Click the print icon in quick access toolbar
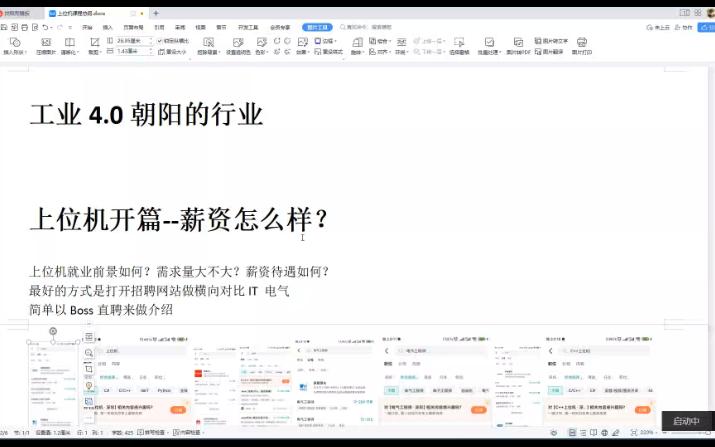Image resolution: width=715 pixels, height=447 pixels. tap(25, 27)
